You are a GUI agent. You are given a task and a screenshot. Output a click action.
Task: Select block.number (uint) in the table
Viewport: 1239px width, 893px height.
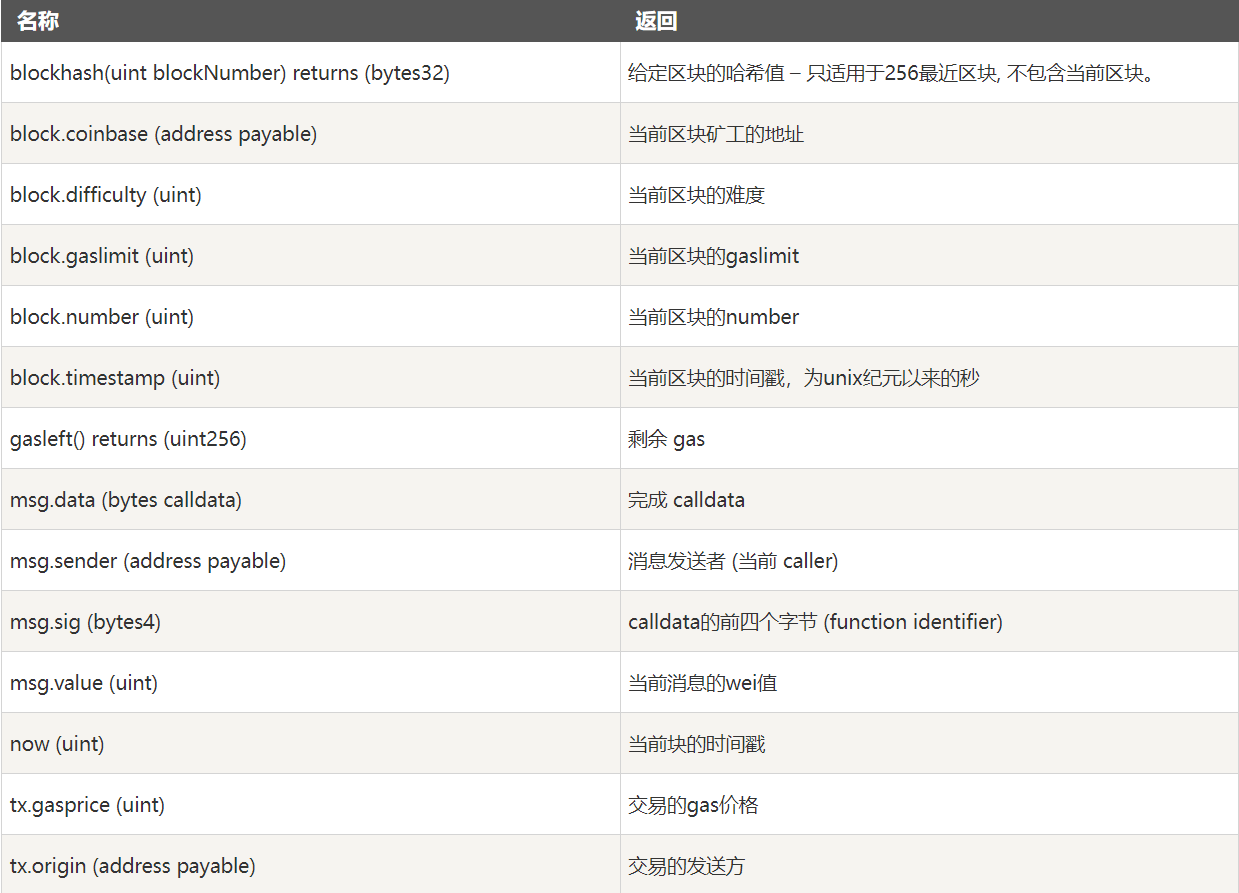click(102, 317)
